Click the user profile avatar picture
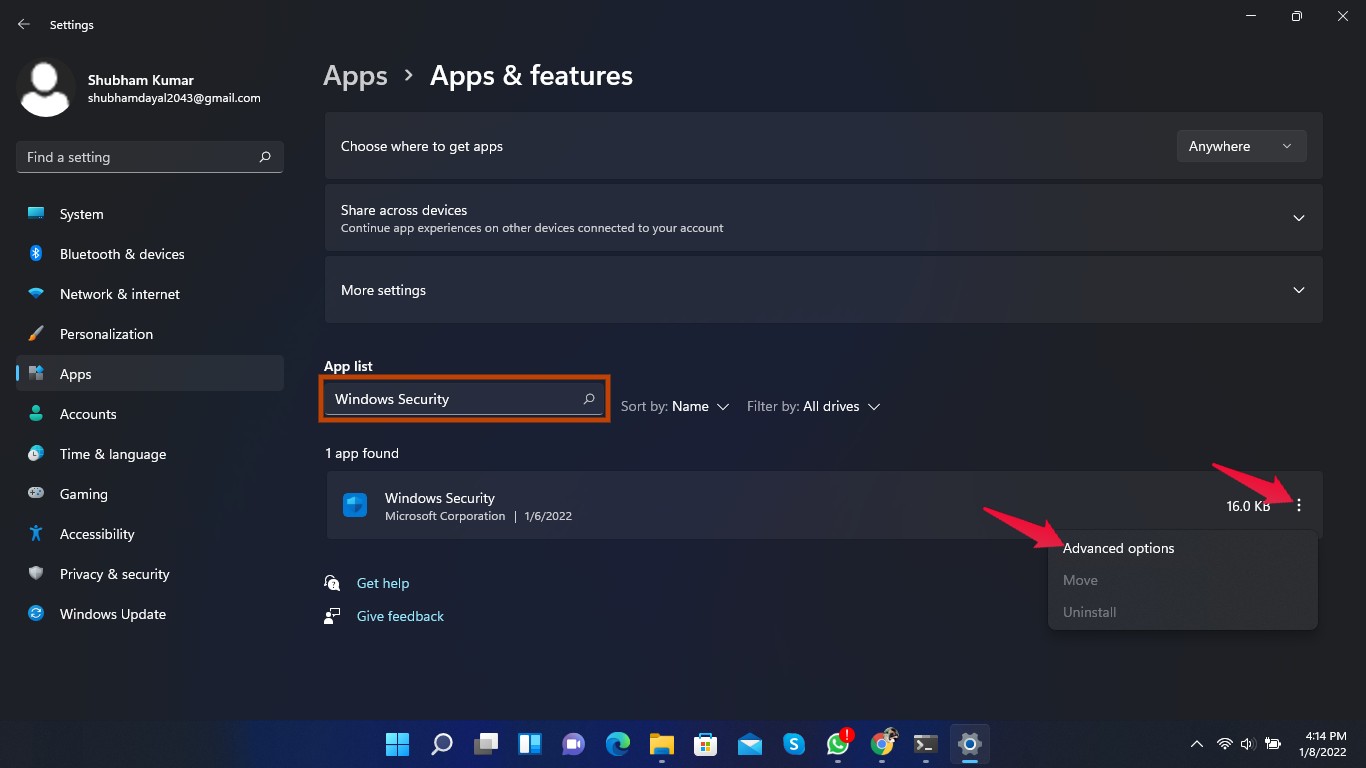Image resolution: width=1366 pixels, height=768 pixels. coord(46,87)
